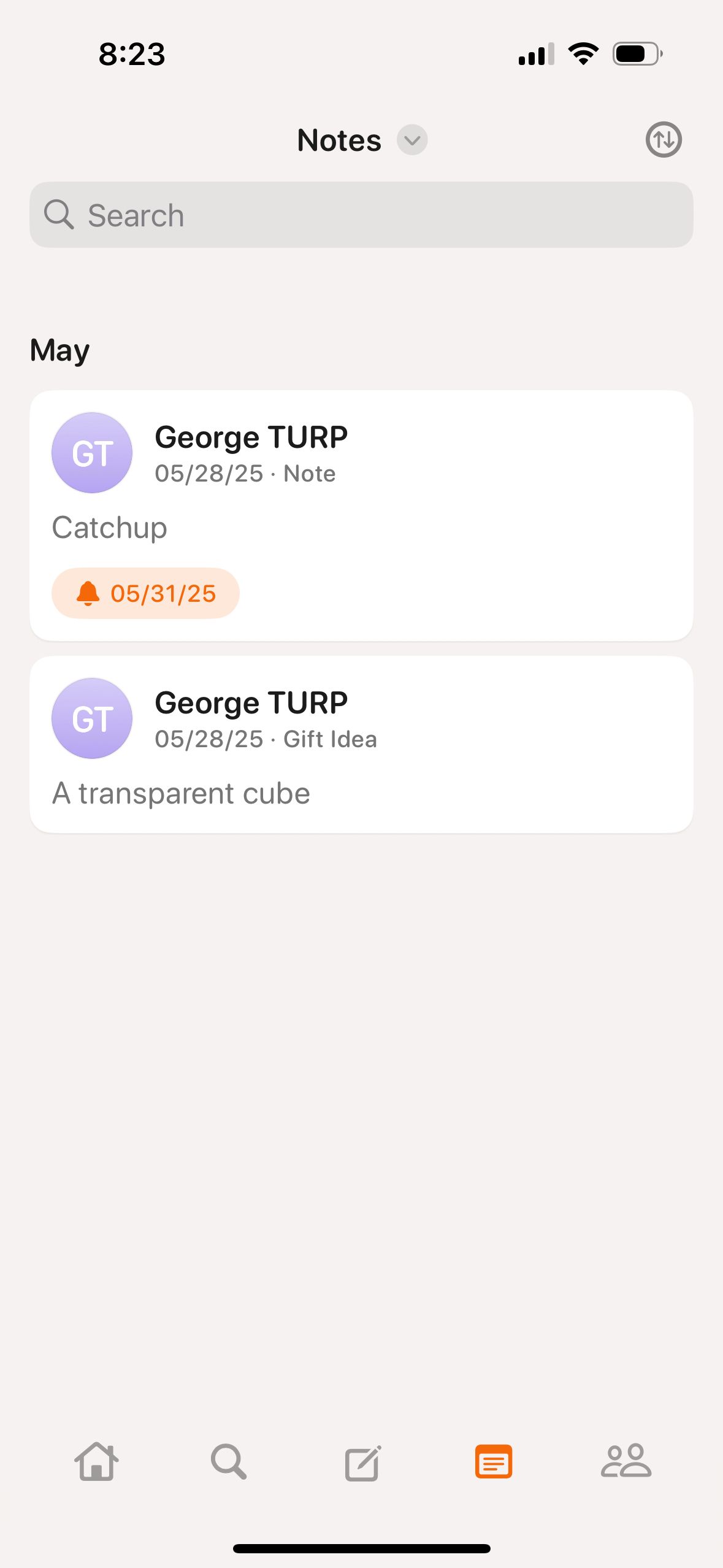Image resolution: width=723 pixels, height=1568 pixels.
Task: Tap the Notes title header
Action: click(339, 140)
